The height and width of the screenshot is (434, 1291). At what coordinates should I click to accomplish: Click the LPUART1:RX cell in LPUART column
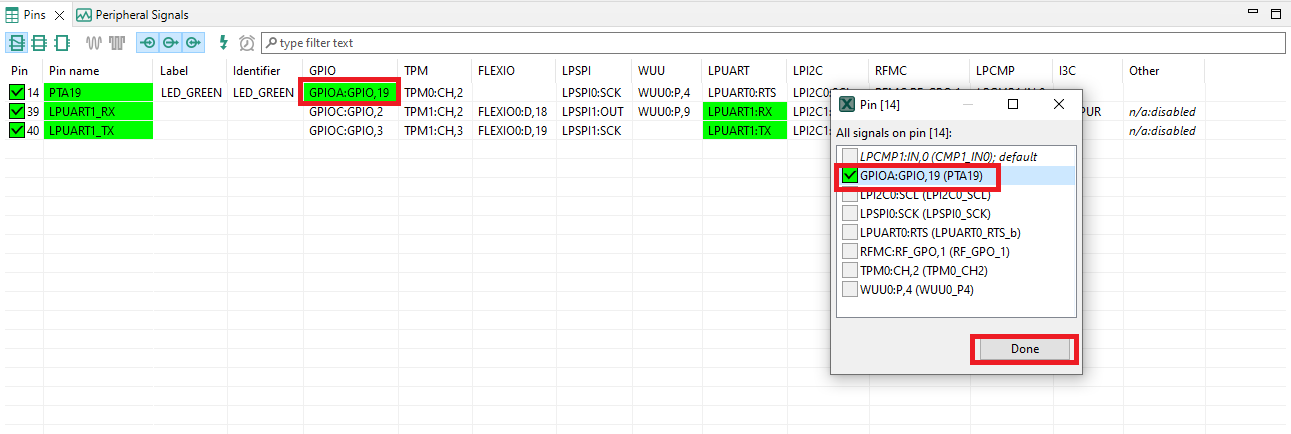pyautogui.click(x=739, y=112)
